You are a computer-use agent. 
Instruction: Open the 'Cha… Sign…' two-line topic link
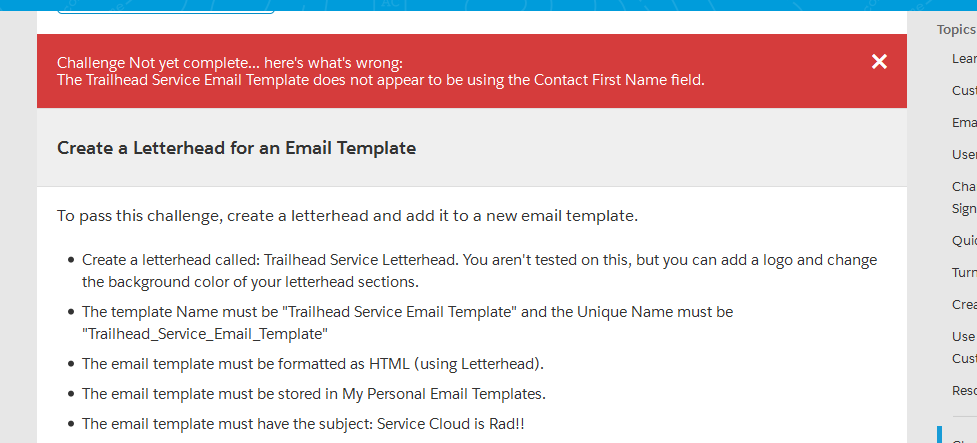tap(964, 197)
